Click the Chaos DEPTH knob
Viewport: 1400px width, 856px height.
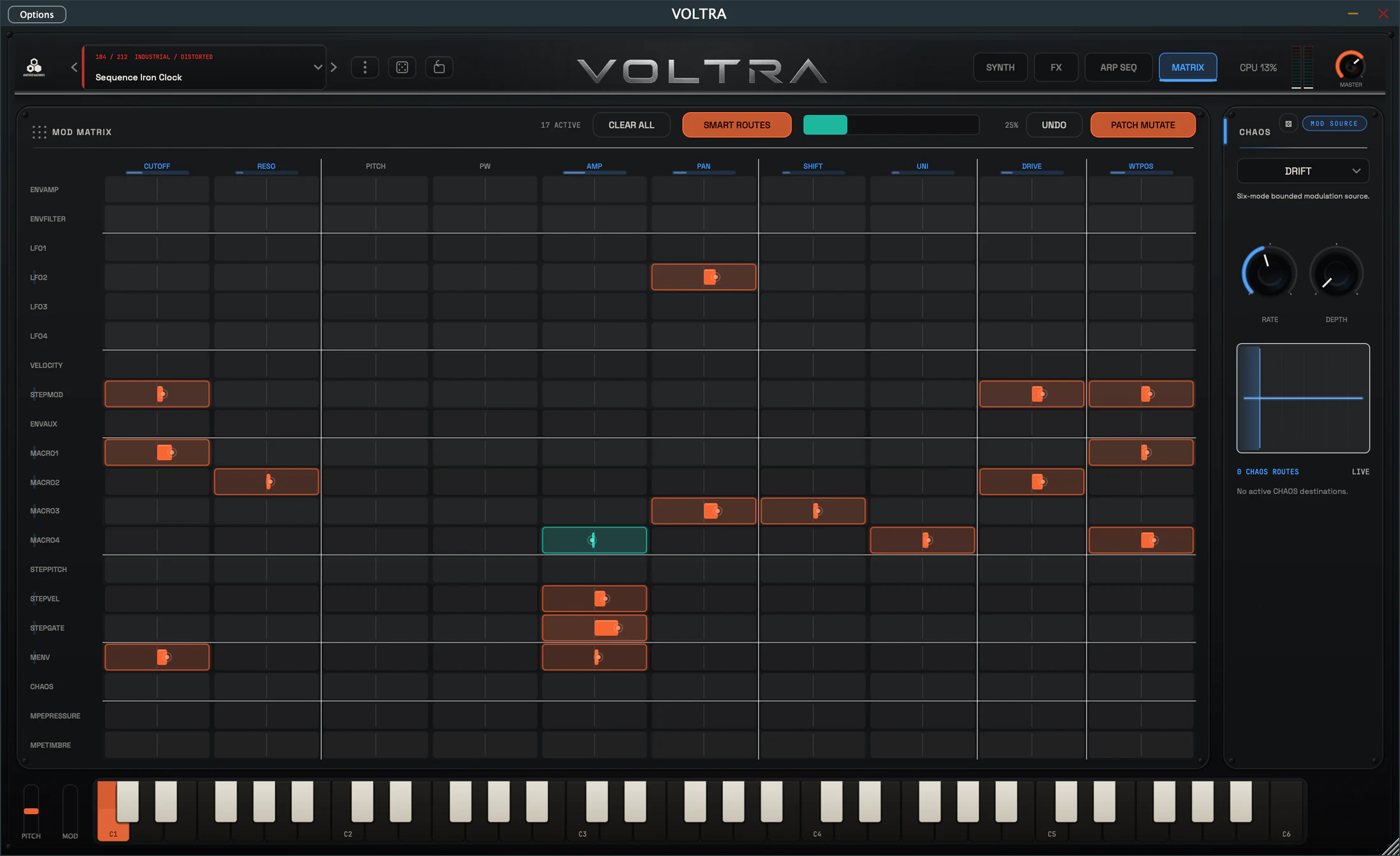pyautogui.click(x=1336, y=273)
